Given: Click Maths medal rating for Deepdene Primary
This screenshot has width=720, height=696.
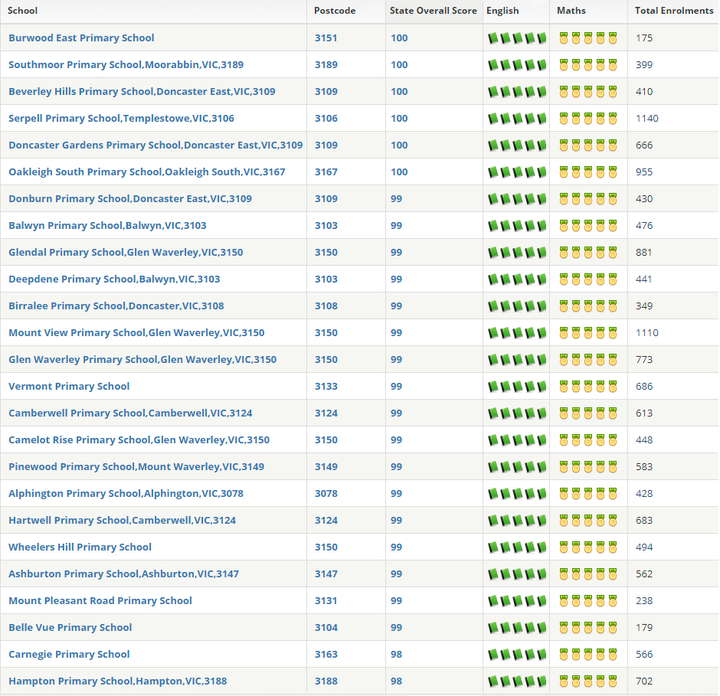Looking at the screenshot, I should 588,279.
